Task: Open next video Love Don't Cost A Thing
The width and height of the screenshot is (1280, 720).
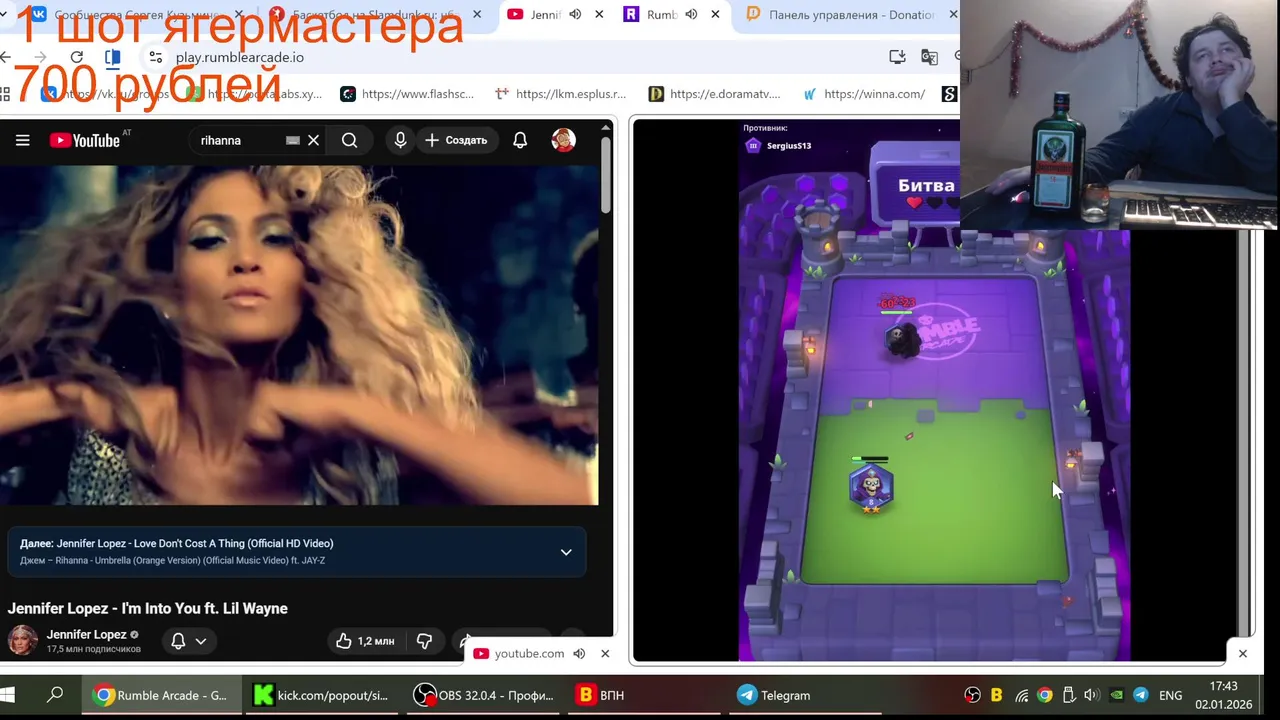Action: (176, 543)
